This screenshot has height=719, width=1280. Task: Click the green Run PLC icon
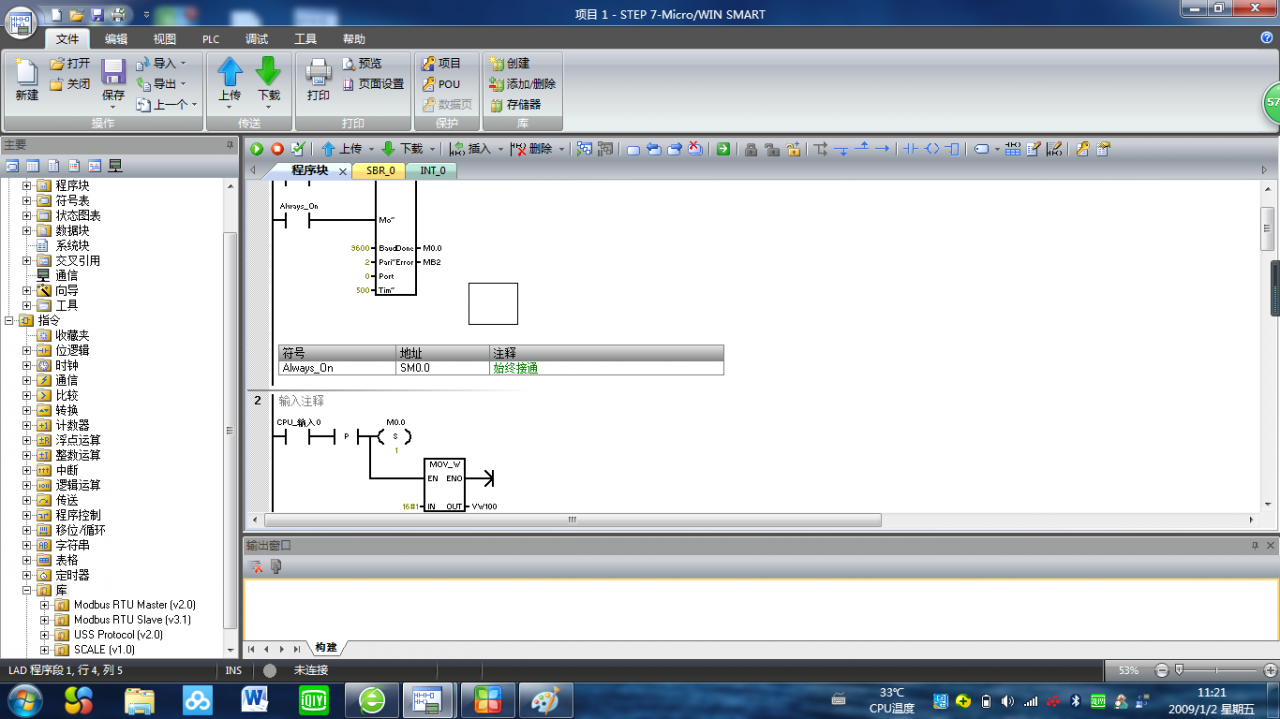point(257,149)
